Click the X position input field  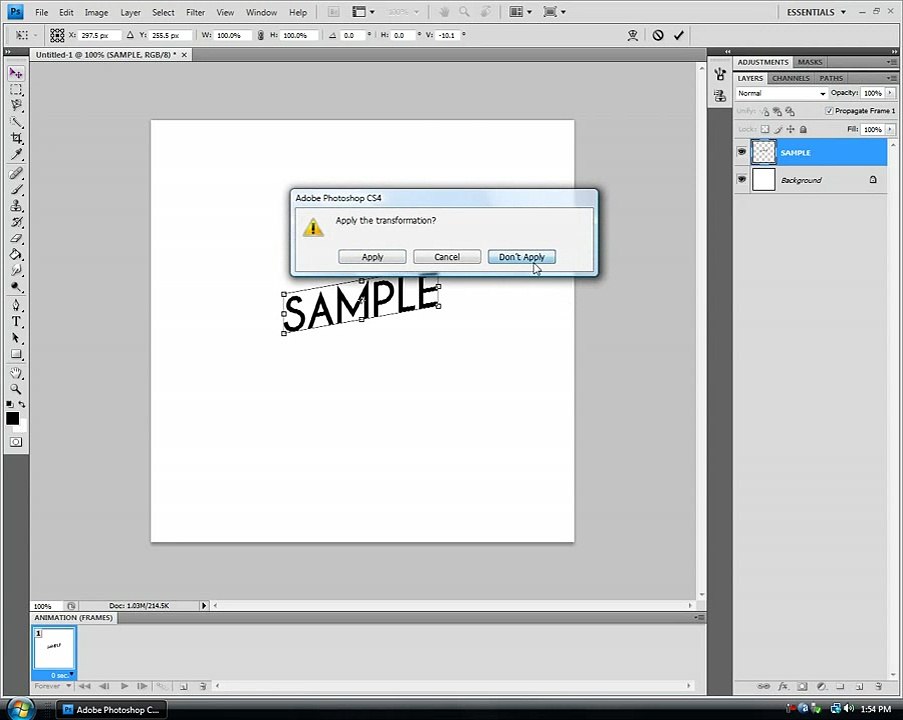99,35
